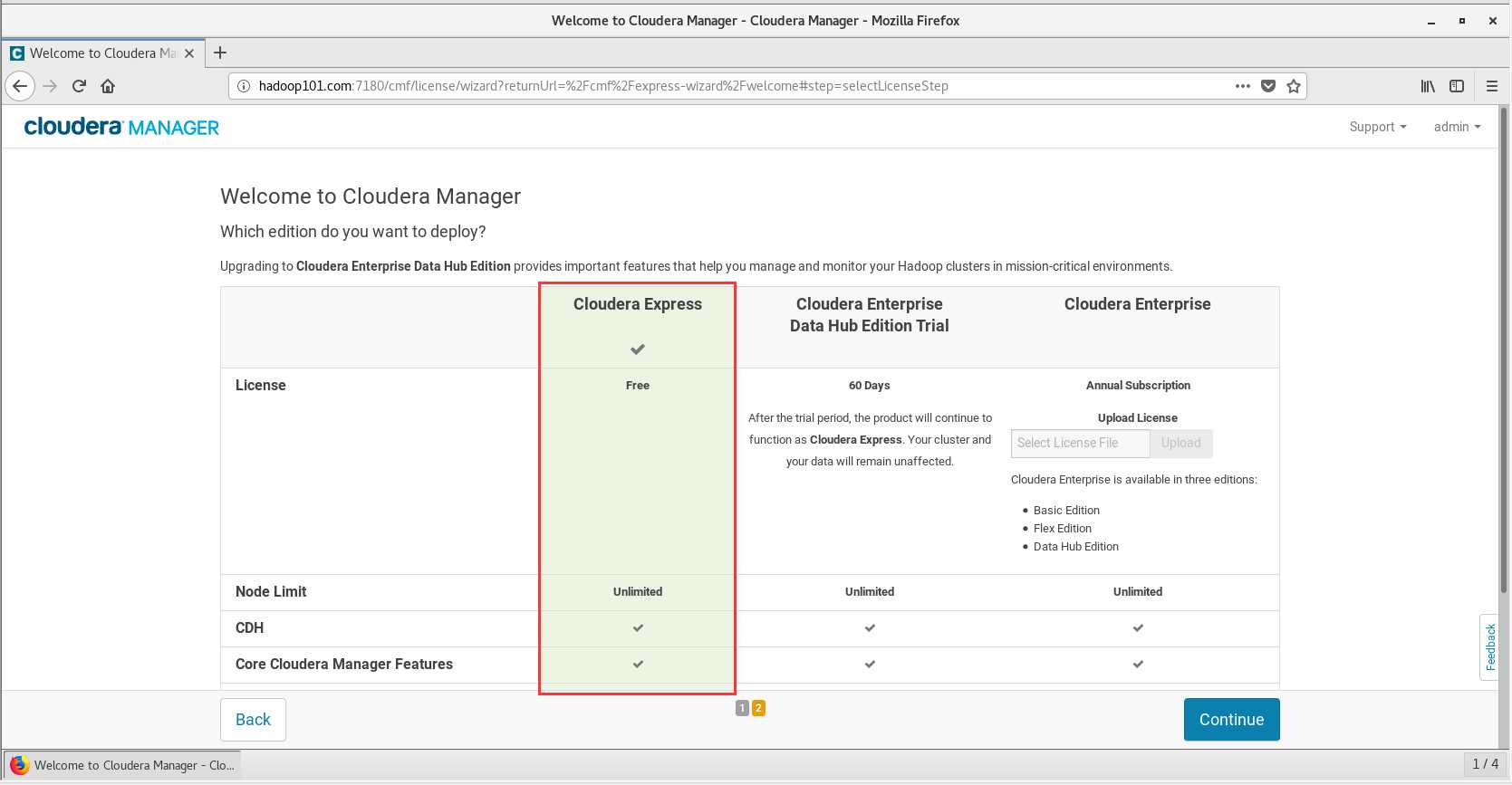The height and width of the screenshot is (785, 1512).
Task: Click the browser forward arrow
Action: tap(50, 86)
